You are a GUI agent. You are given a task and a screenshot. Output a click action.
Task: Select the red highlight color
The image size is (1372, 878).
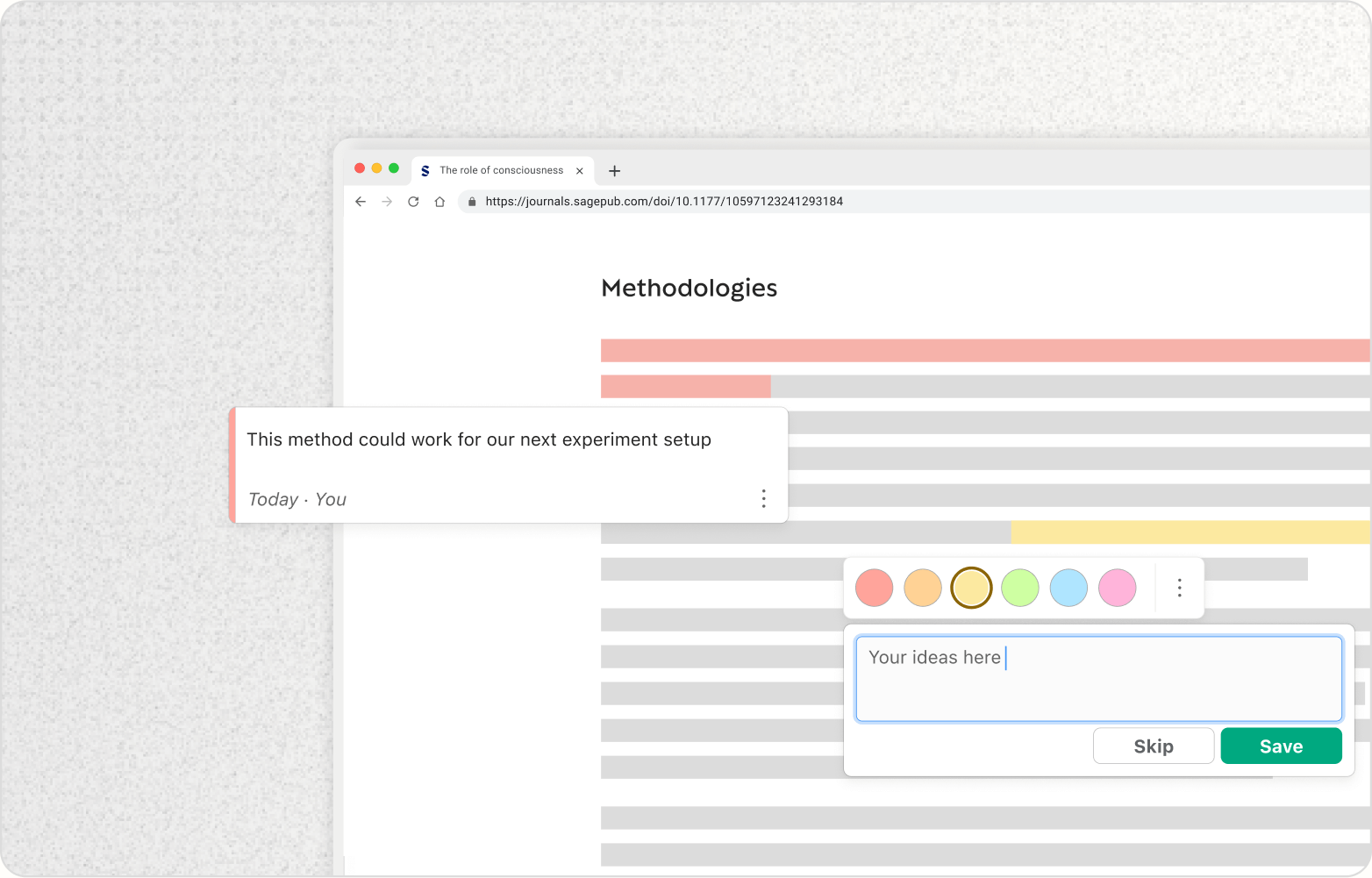click(x=874, y=588)
